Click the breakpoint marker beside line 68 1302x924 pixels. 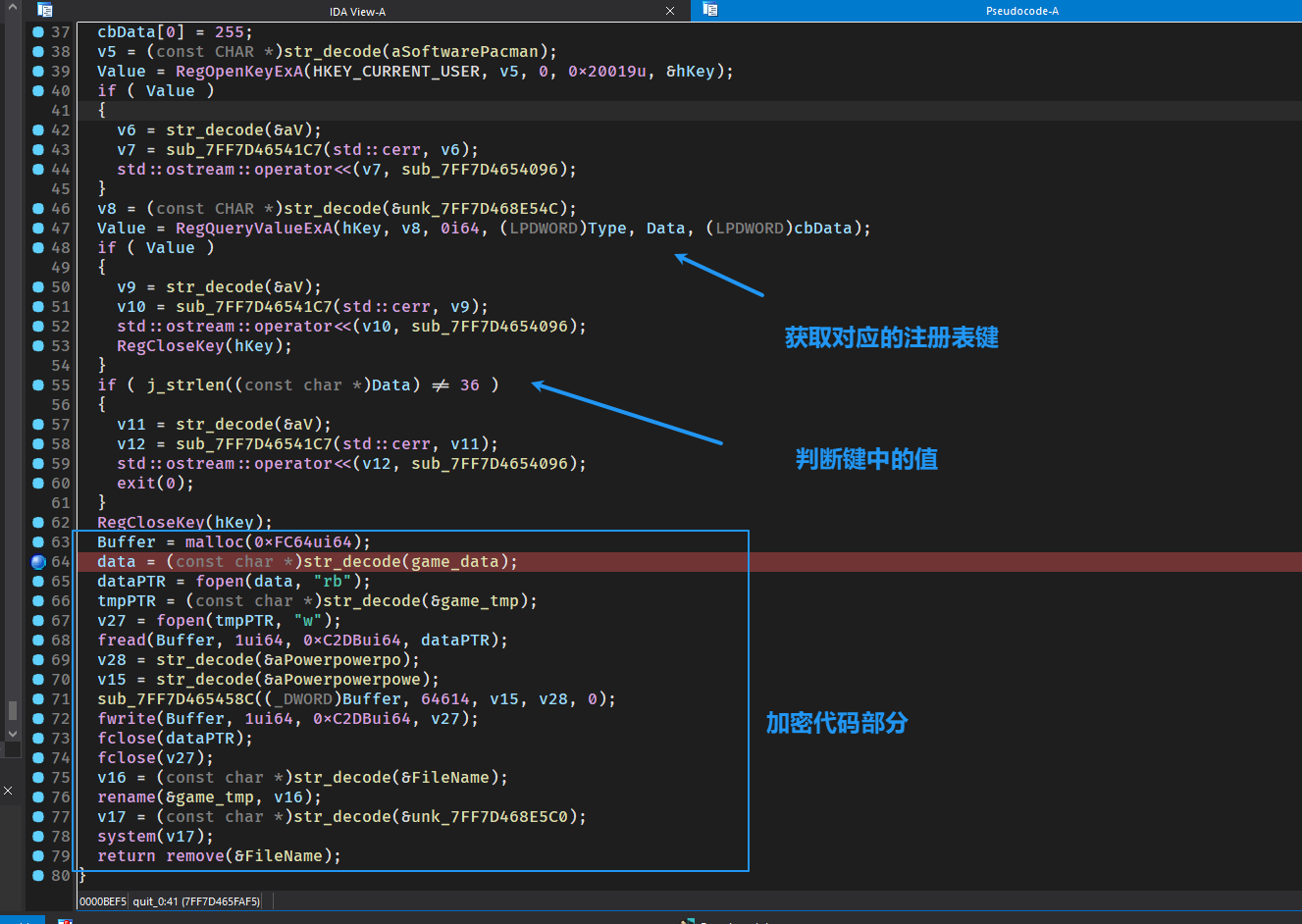coord(38,641)
